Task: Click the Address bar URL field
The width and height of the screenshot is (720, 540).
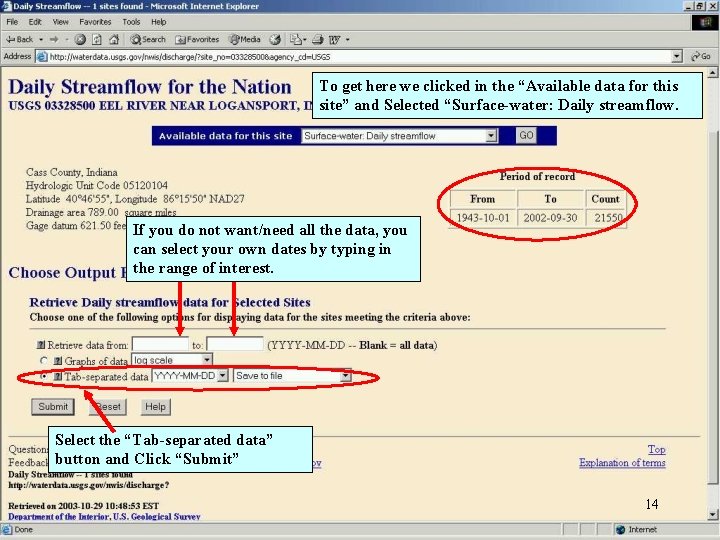Action: coord(354,57)
